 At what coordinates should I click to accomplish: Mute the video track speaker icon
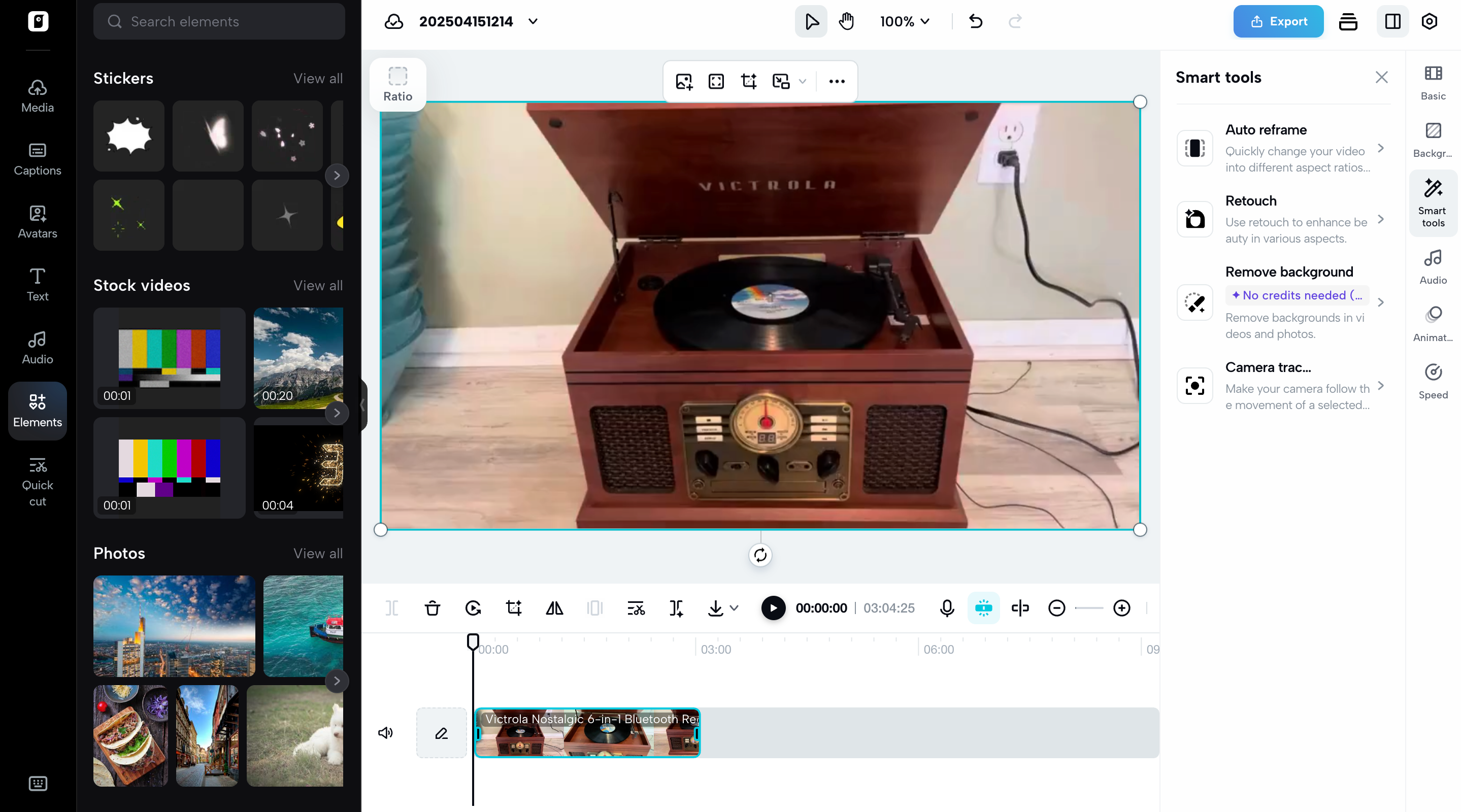[385, 733]
